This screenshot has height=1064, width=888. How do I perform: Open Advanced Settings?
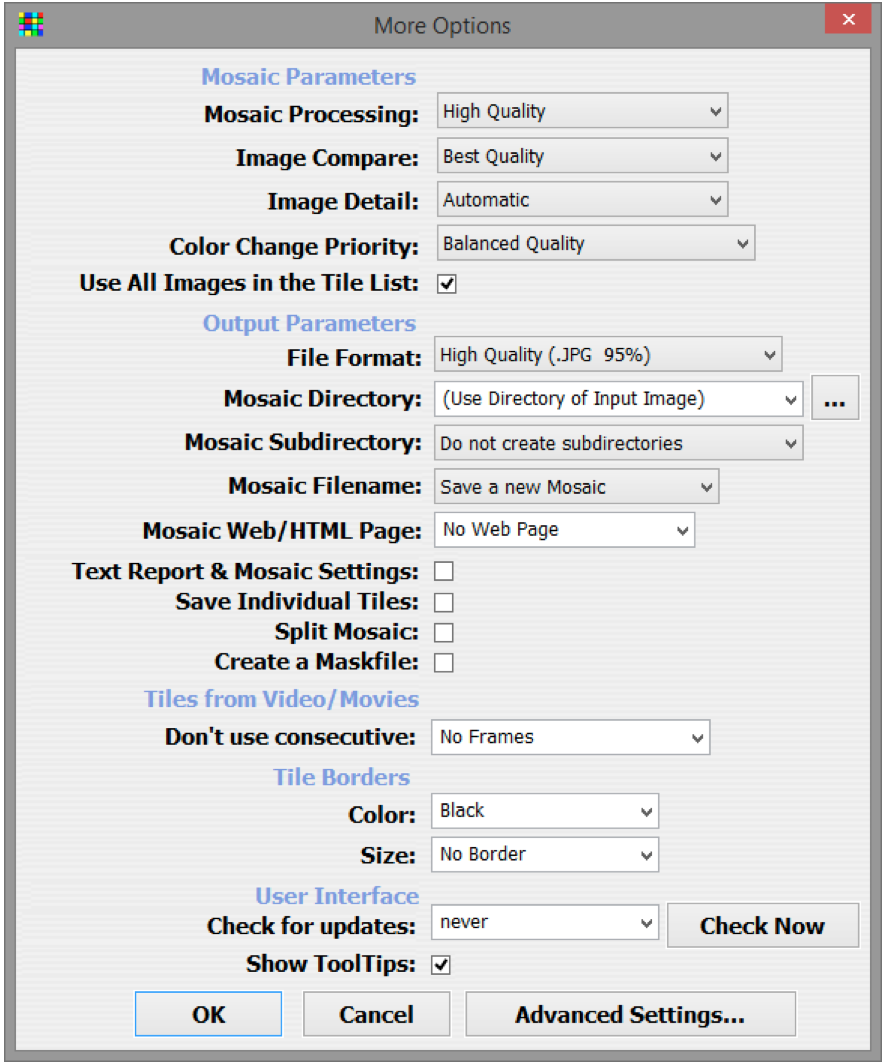tap(630, 1014)
